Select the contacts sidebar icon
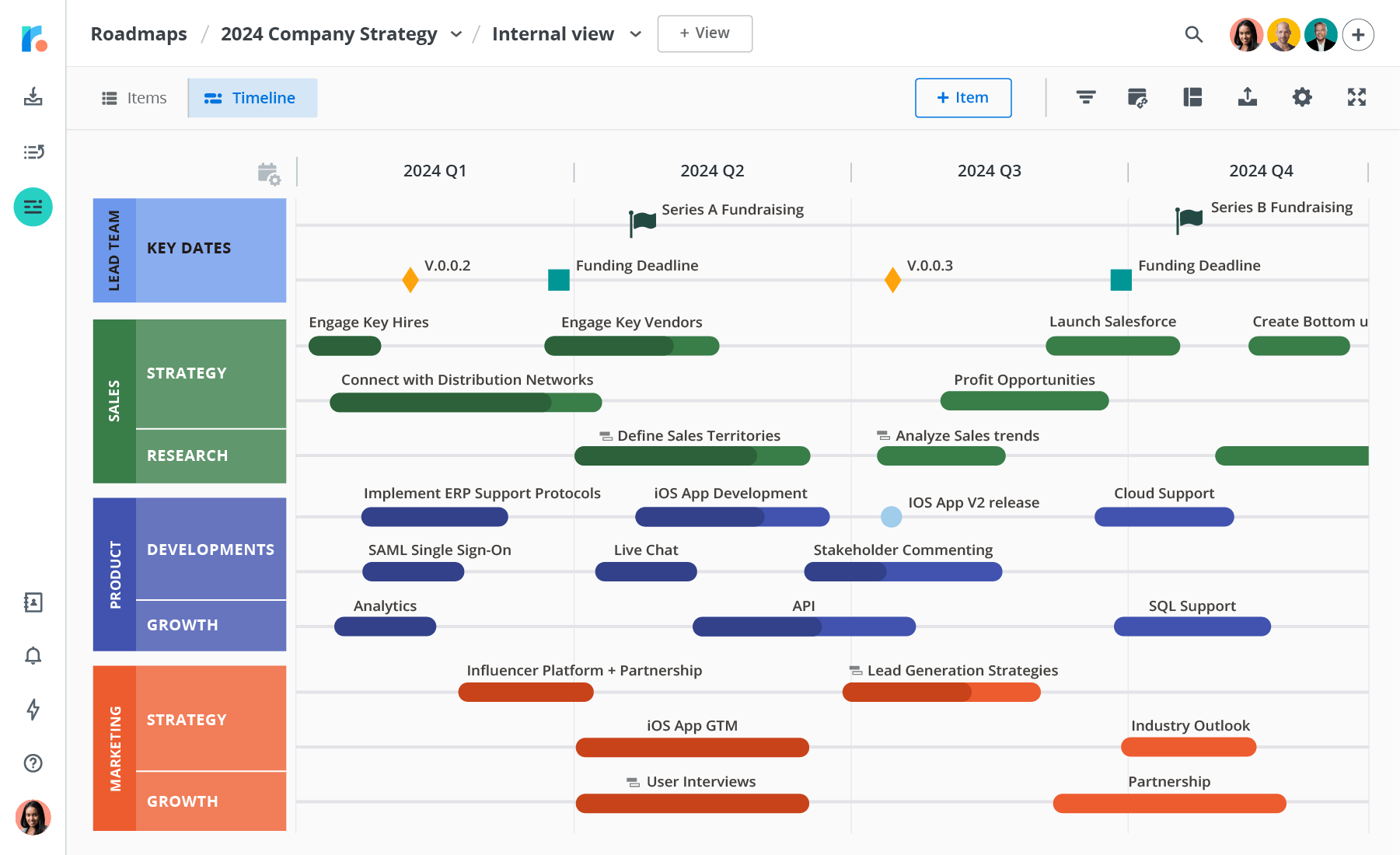This screenshot has width=1400, height=855. tap(33, 603)
